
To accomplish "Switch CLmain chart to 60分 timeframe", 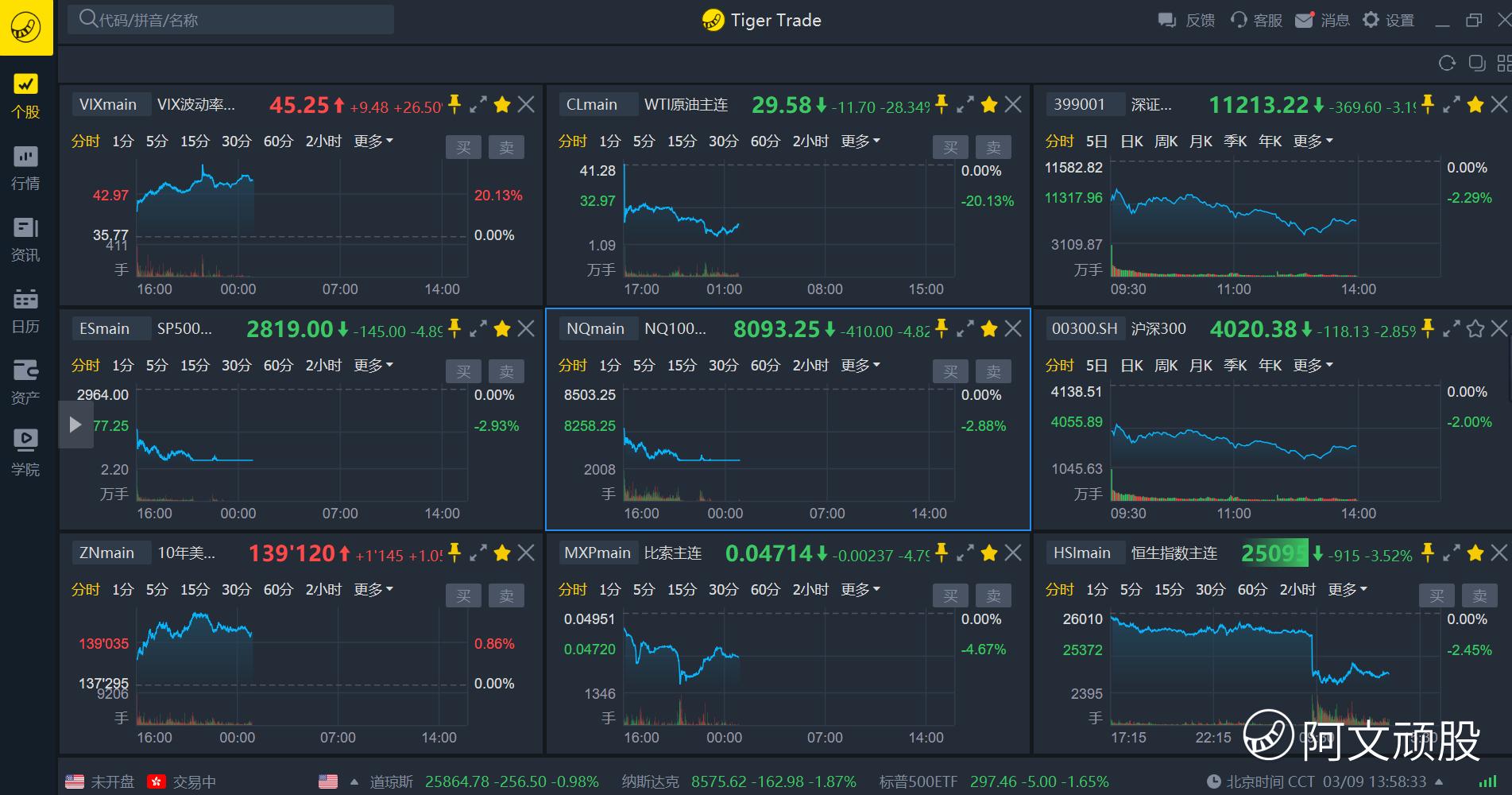I will click(x=765, y=142).
